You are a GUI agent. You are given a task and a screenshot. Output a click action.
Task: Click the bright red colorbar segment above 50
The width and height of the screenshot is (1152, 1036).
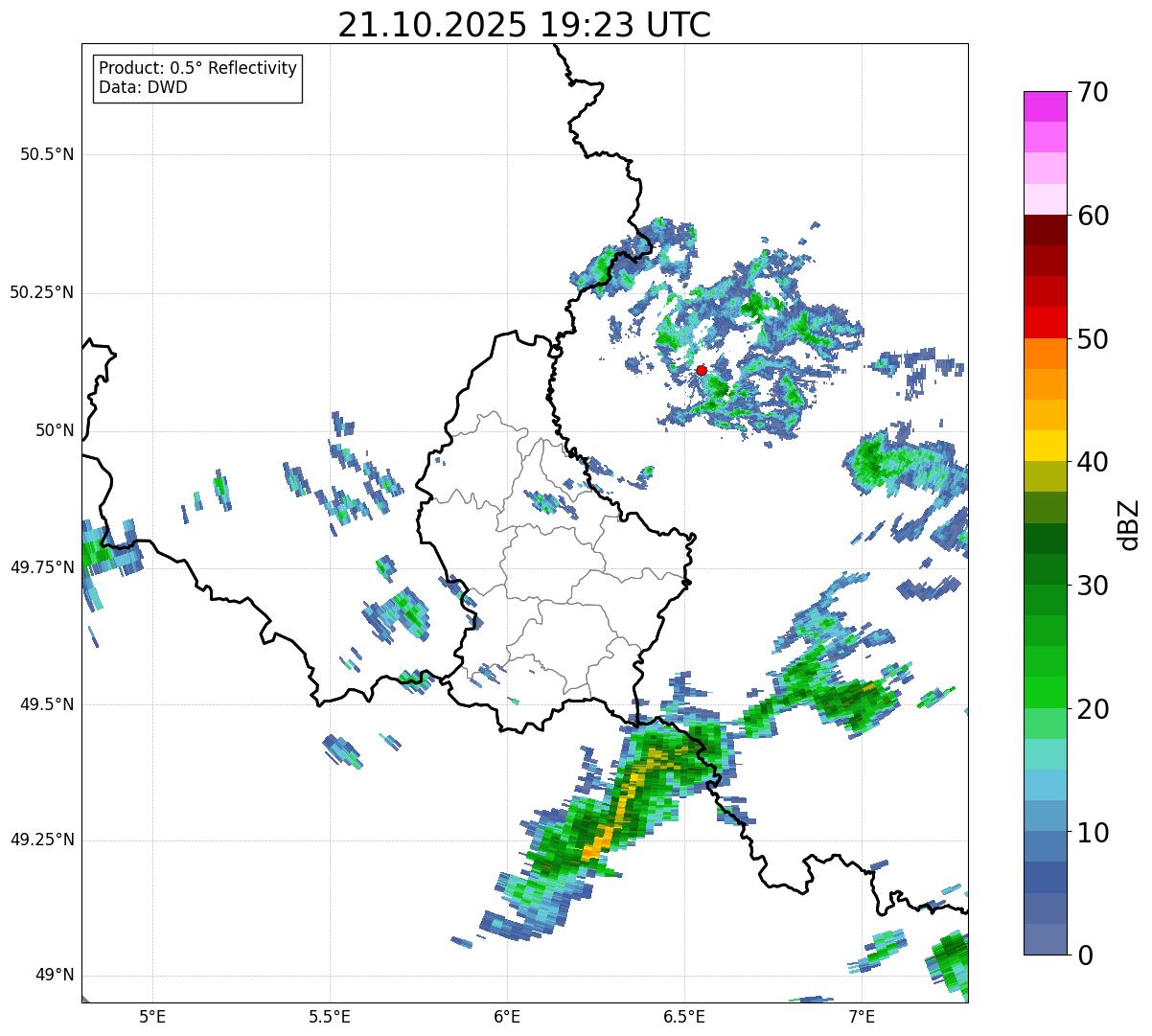pyautogui.click(x=1045, y=322)
